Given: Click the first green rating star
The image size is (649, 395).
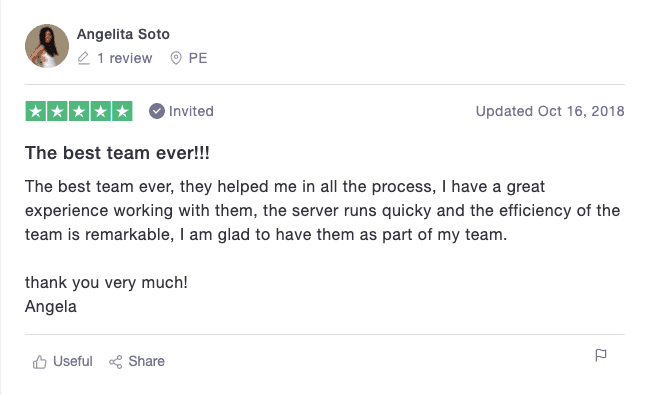Looking at the screenshot, I should click(36, 111).
